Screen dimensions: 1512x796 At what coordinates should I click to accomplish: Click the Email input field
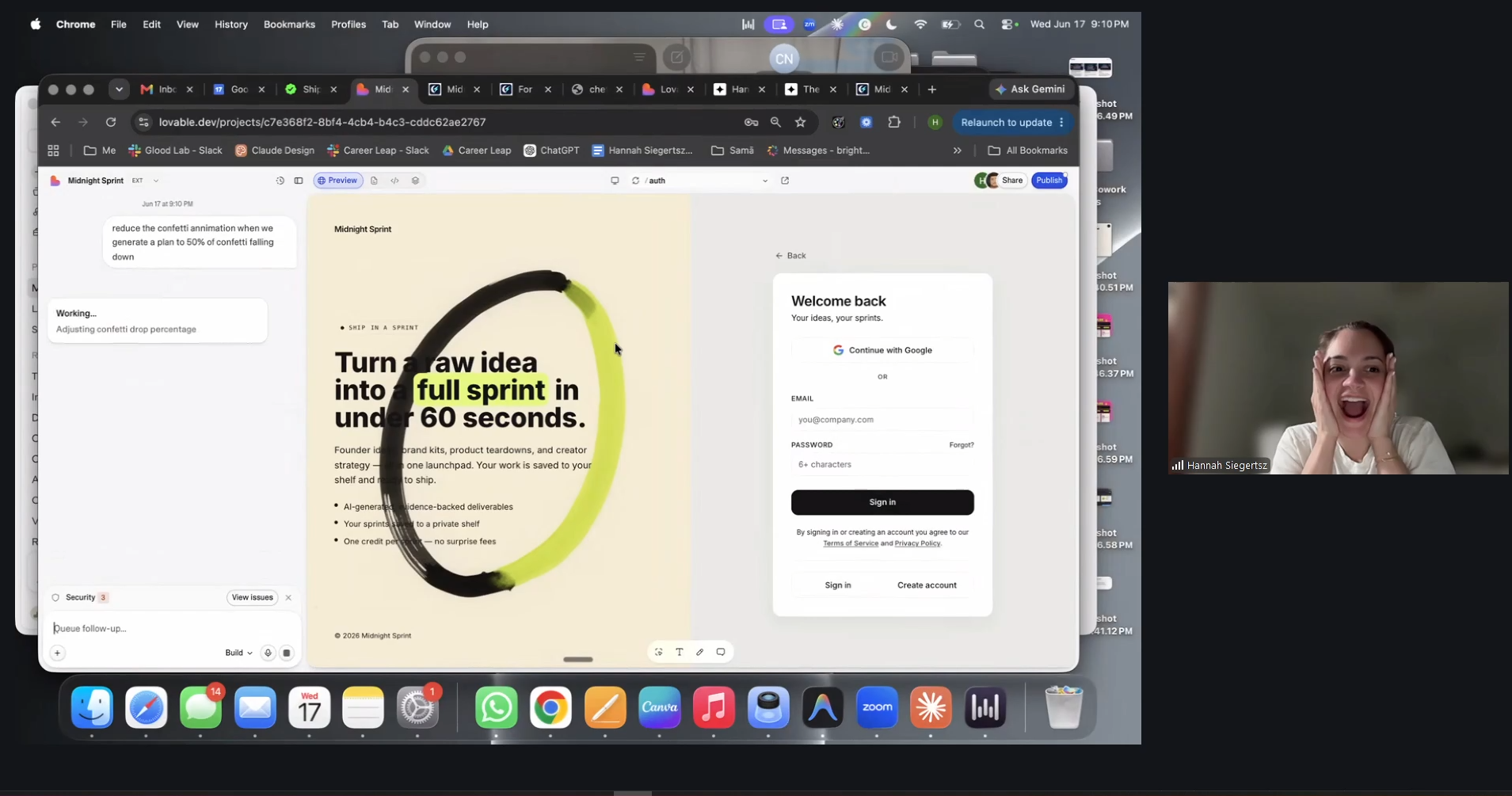[x=882, y=420]
